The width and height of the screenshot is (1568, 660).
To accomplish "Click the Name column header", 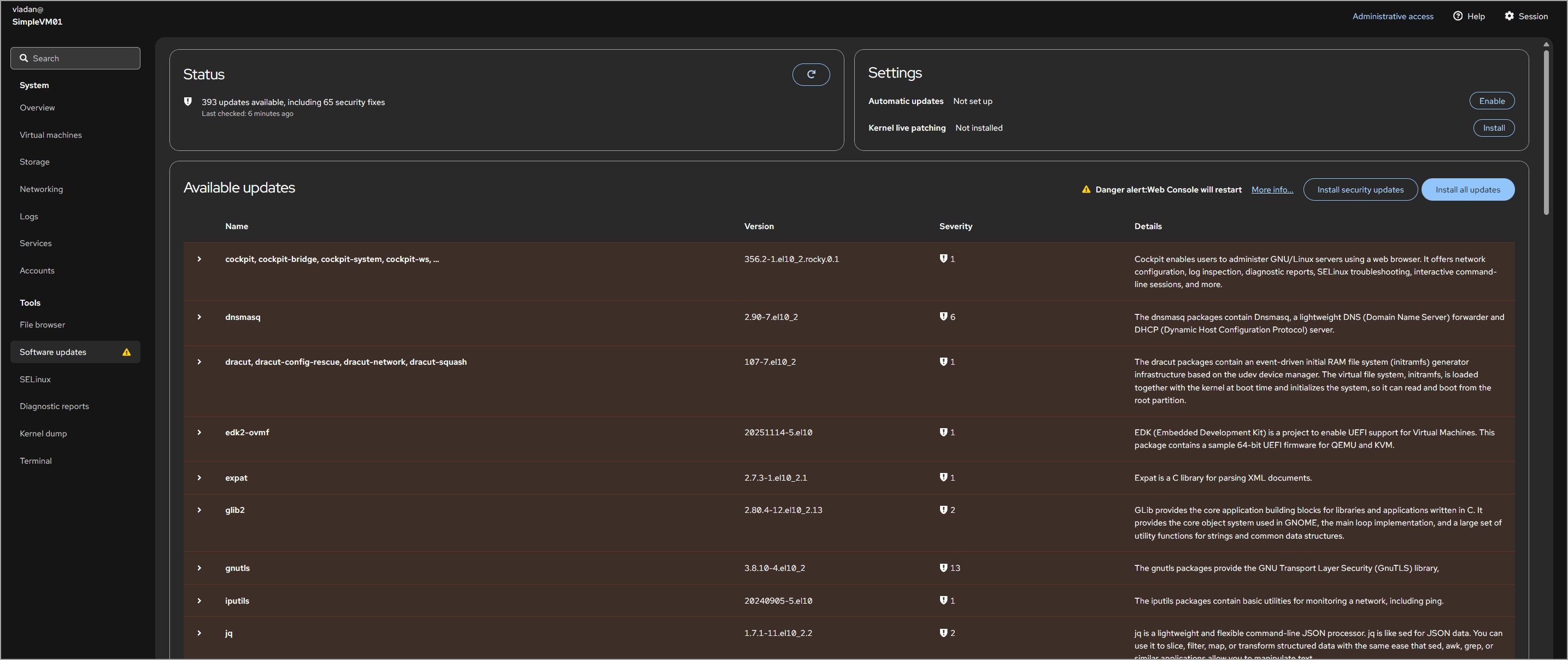I will click(237, 226).
